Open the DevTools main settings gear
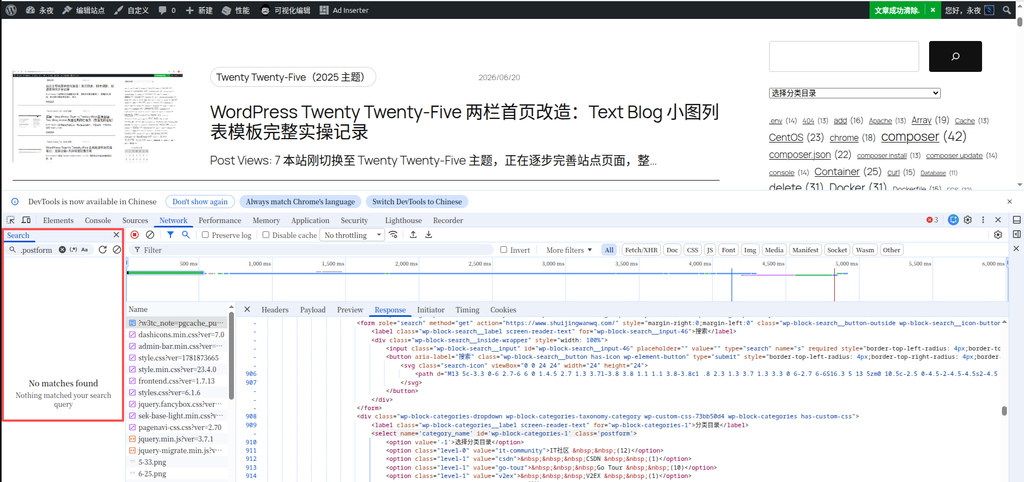The image size is (1024, 482). (x=968, y=220)
